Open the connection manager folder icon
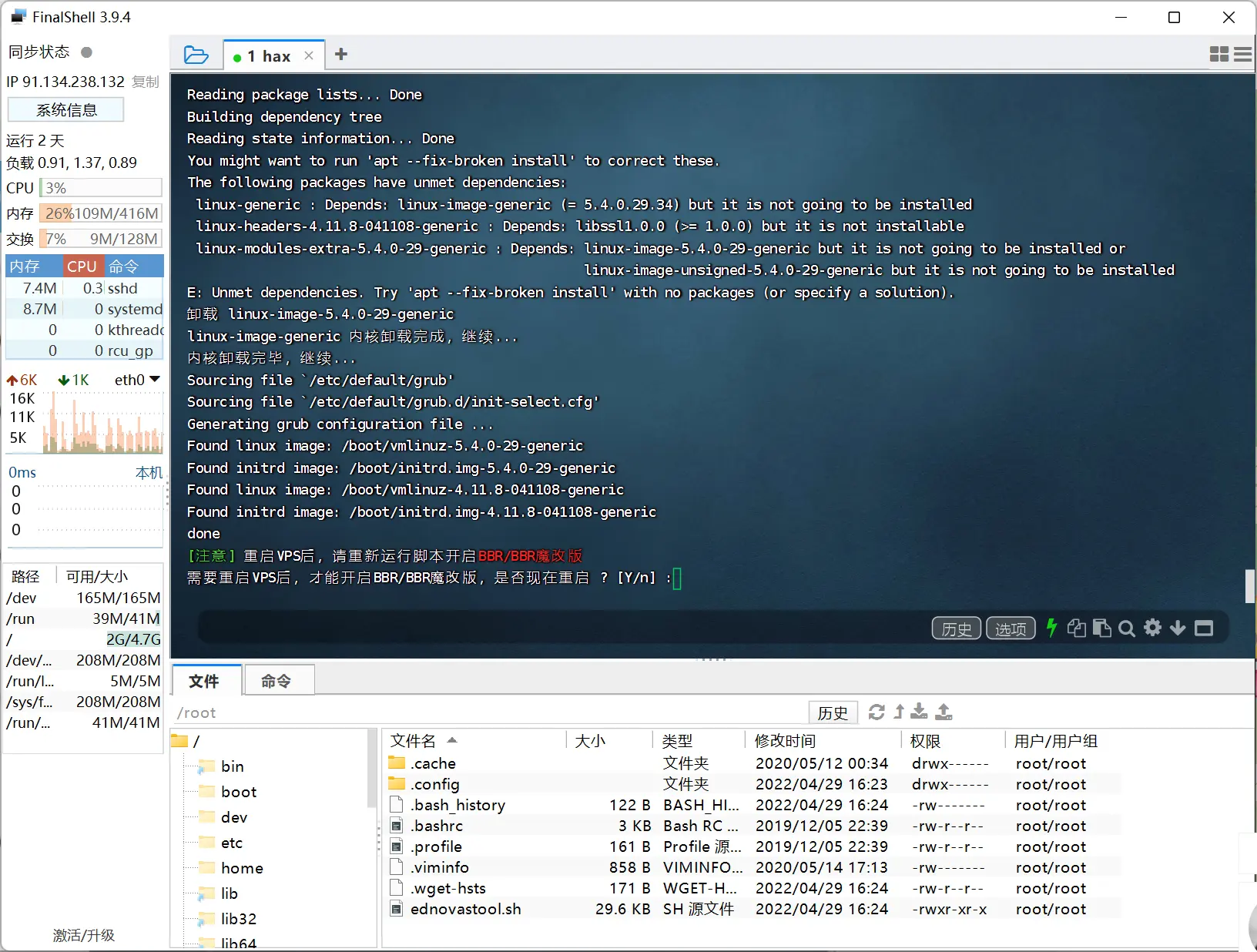The image size is (1257, 952). 196,55
